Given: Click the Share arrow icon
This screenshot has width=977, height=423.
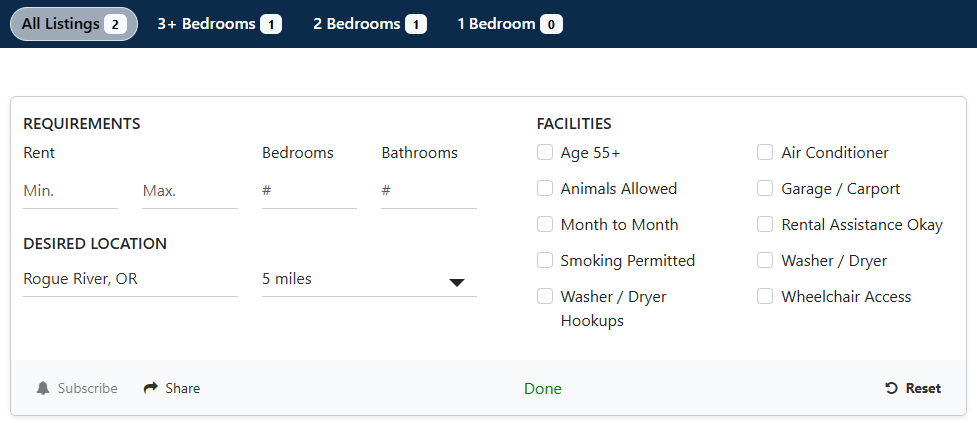Looking at the screenshot, I should click(x=151, y=388).
